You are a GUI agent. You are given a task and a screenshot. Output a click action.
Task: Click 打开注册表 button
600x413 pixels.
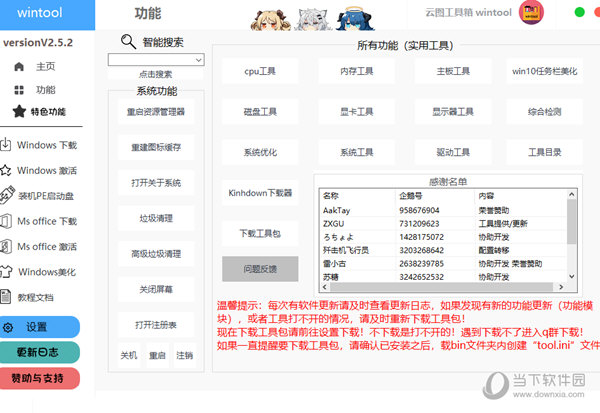[x=156, y=325]
